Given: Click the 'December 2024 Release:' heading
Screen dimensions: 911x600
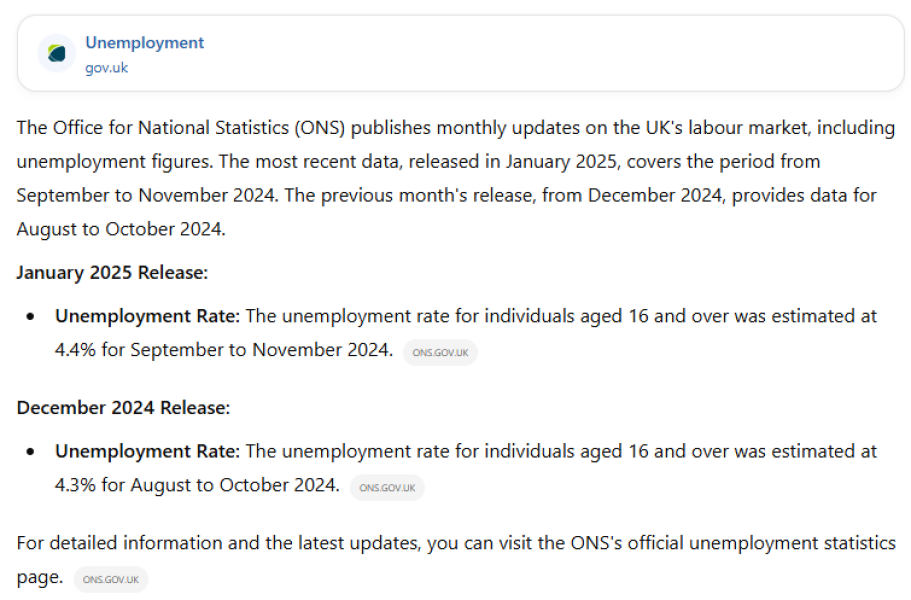Looking at the screenshot, I should click(x=123, y=408).
